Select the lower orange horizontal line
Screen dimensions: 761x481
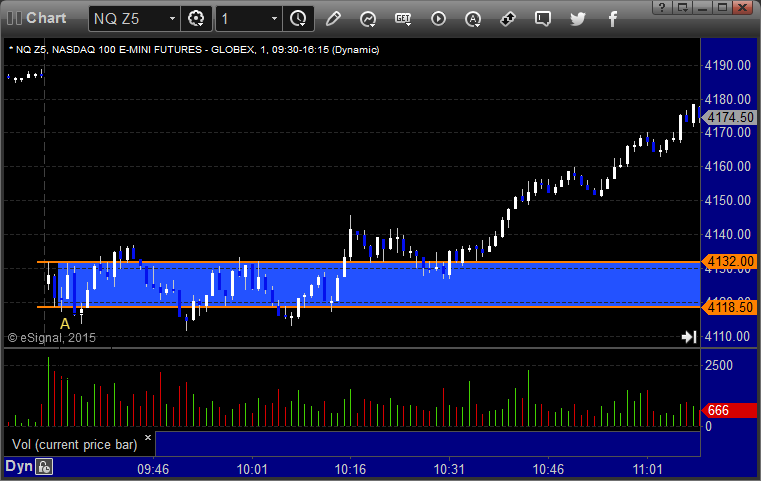tap(369, 307)
